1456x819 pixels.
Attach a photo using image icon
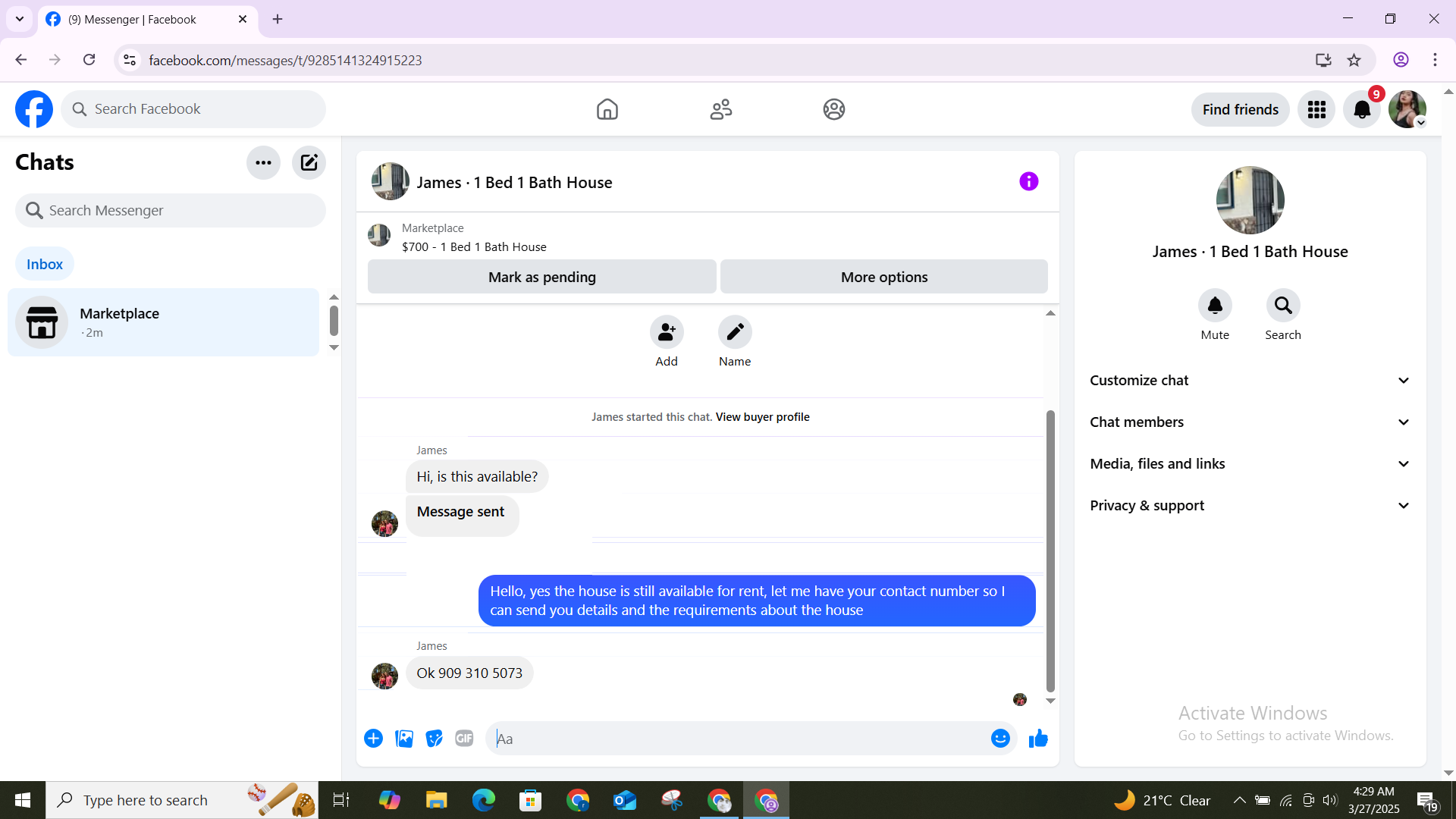point(404,738)
